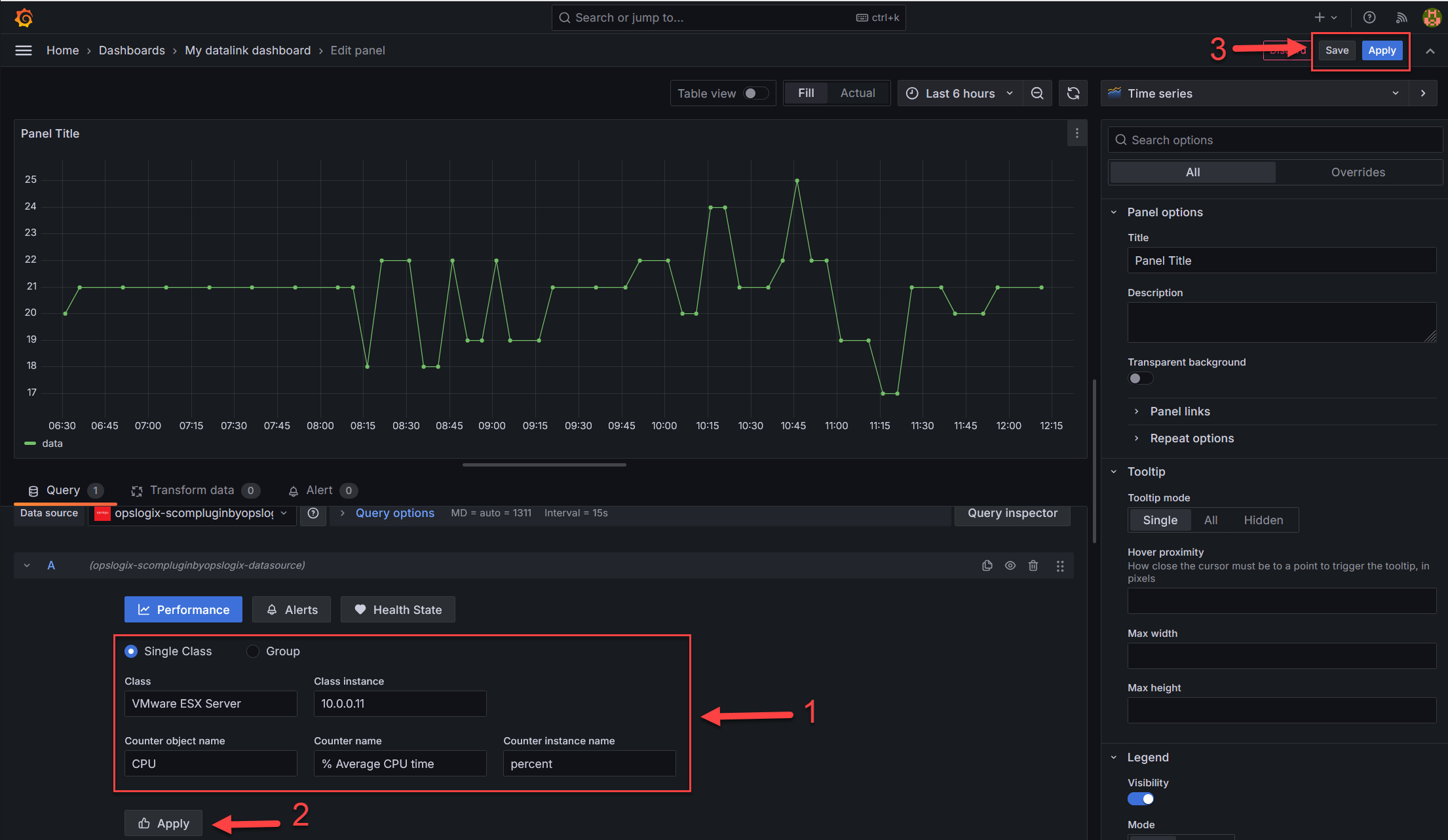Open the hamburger navigation menu
Viewport: 1448px width, 840px height.
(24, 50)
